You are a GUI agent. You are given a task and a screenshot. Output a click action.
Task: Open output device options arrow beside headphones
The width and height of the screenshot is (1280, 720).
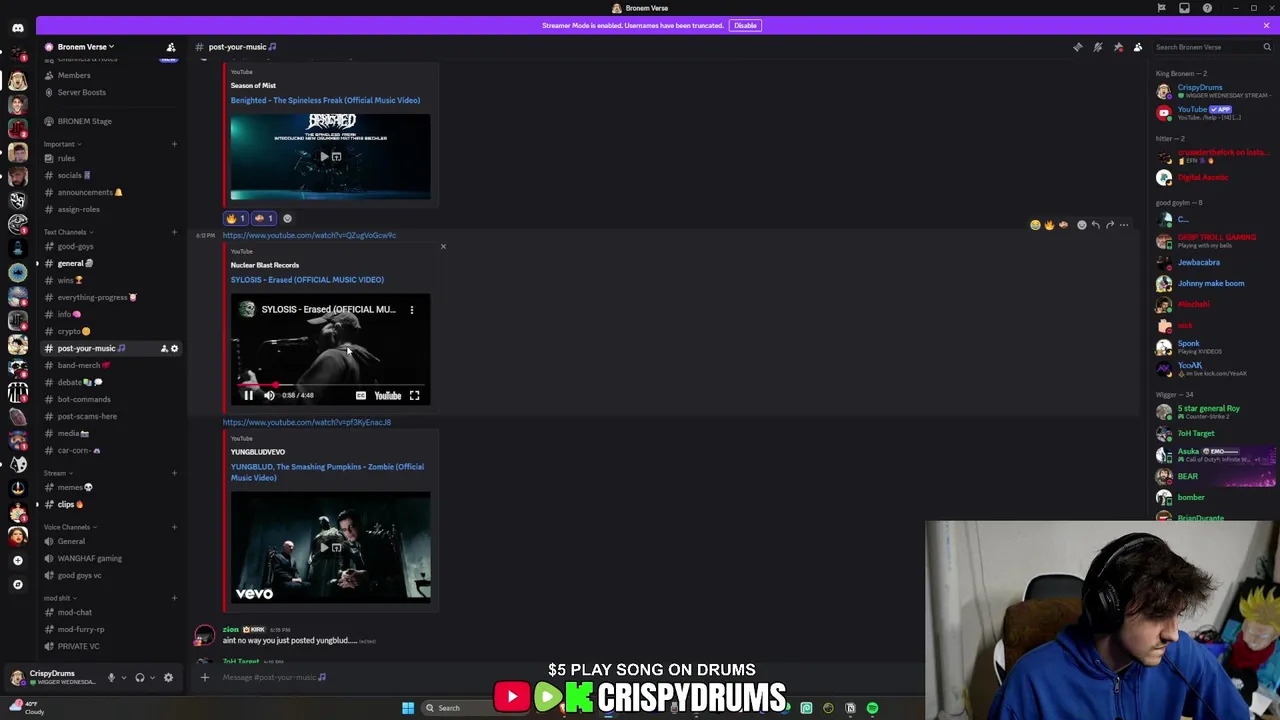[153, 678]
